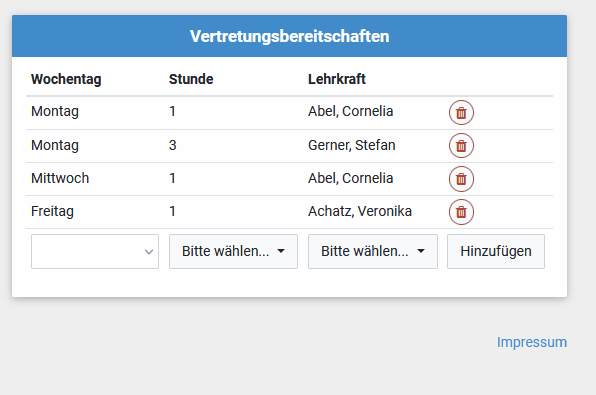Click the Freitag weekday cell
Screen dimensions: 596x395
[x=52, y=211]
